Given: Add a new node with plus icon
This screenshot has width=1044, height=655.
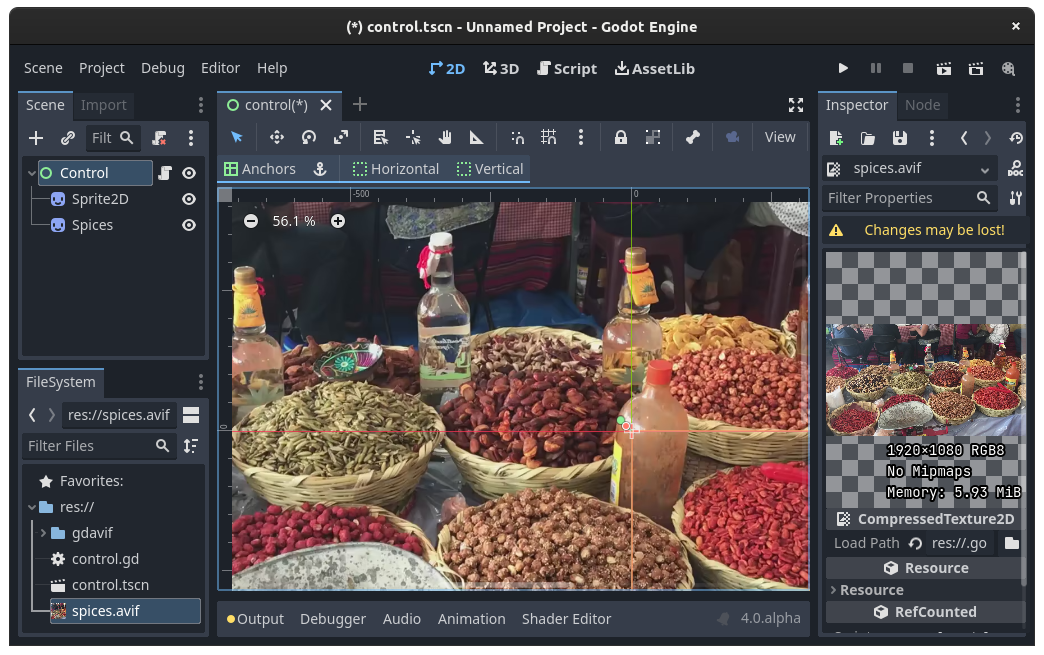Looking at the screenshot, I should tap(36, 138).
